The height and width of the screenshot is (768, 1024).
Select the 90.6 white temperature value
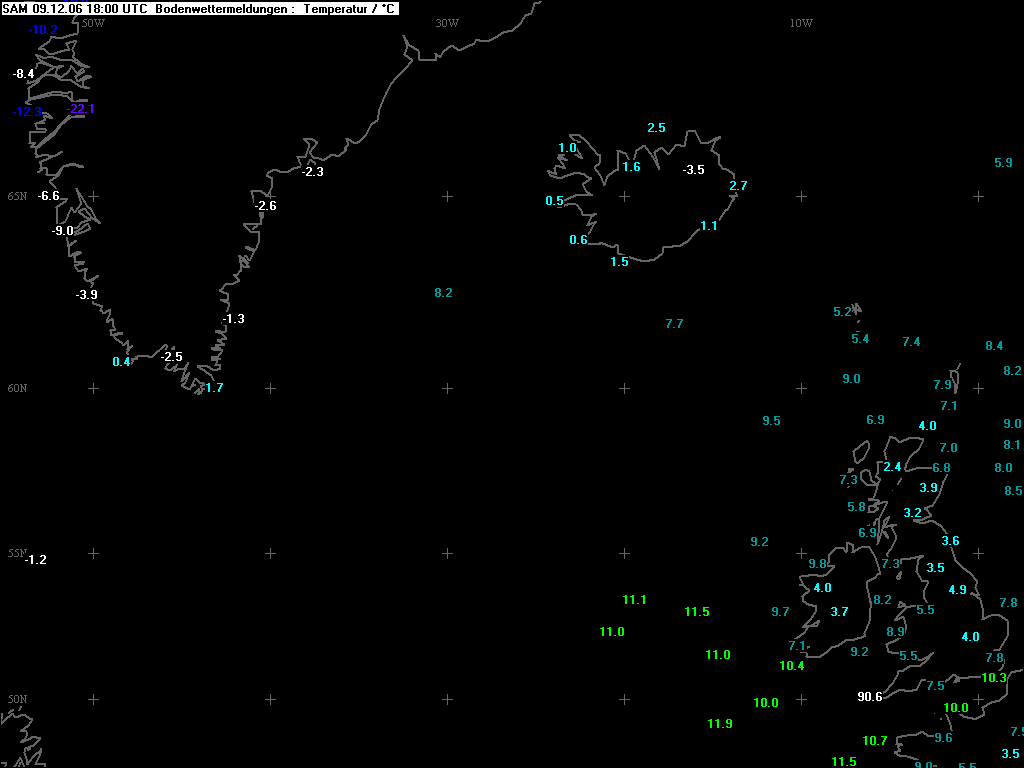pyautogui.click(x=869, y=697)
